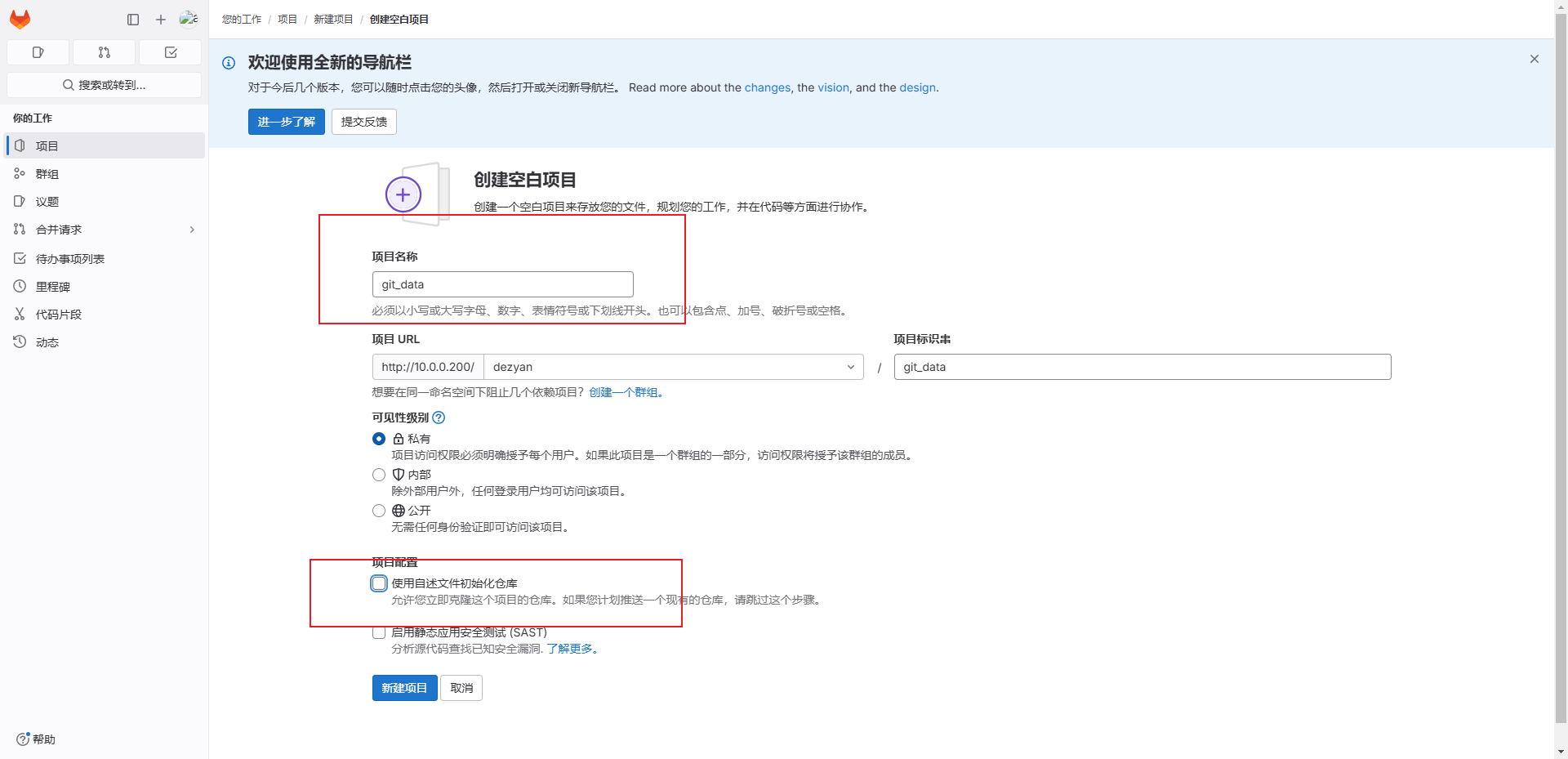The height and width of the screenshot is (759, 1568).
Task: Open the plus create-new menu icon
Action: click(x=161, y=19)
